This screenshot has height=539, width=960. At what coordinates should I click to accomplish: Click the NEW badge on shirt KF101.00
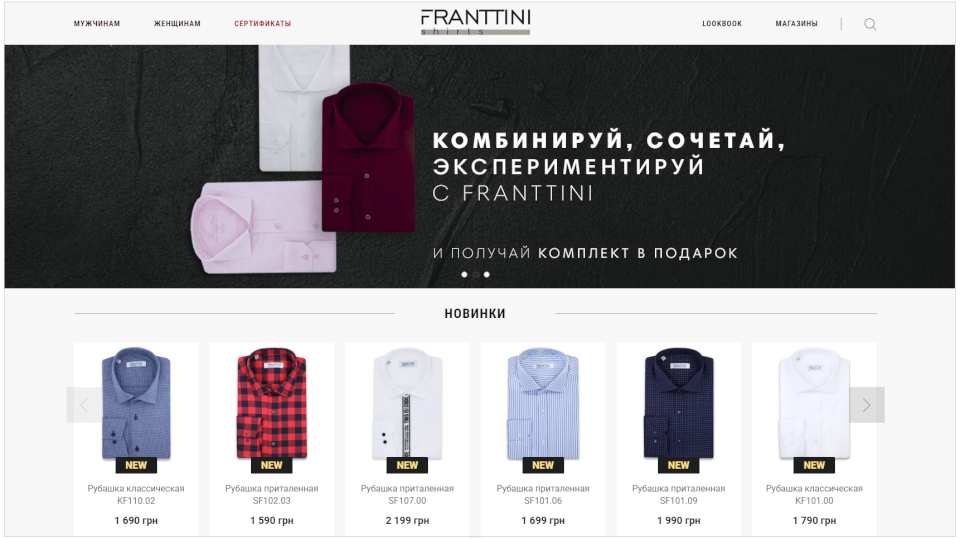[814, 466]
